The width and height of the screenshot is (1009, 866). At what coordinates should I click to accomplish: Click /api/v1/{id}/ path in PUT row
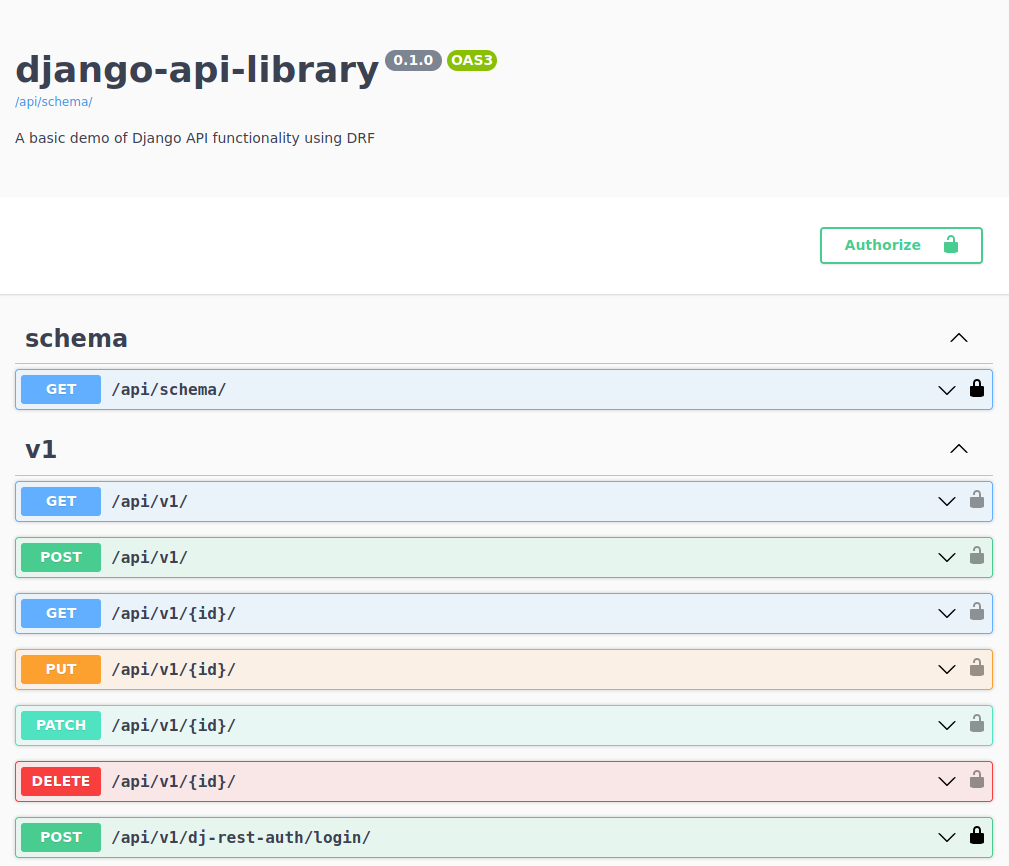[x=174, y=670]
